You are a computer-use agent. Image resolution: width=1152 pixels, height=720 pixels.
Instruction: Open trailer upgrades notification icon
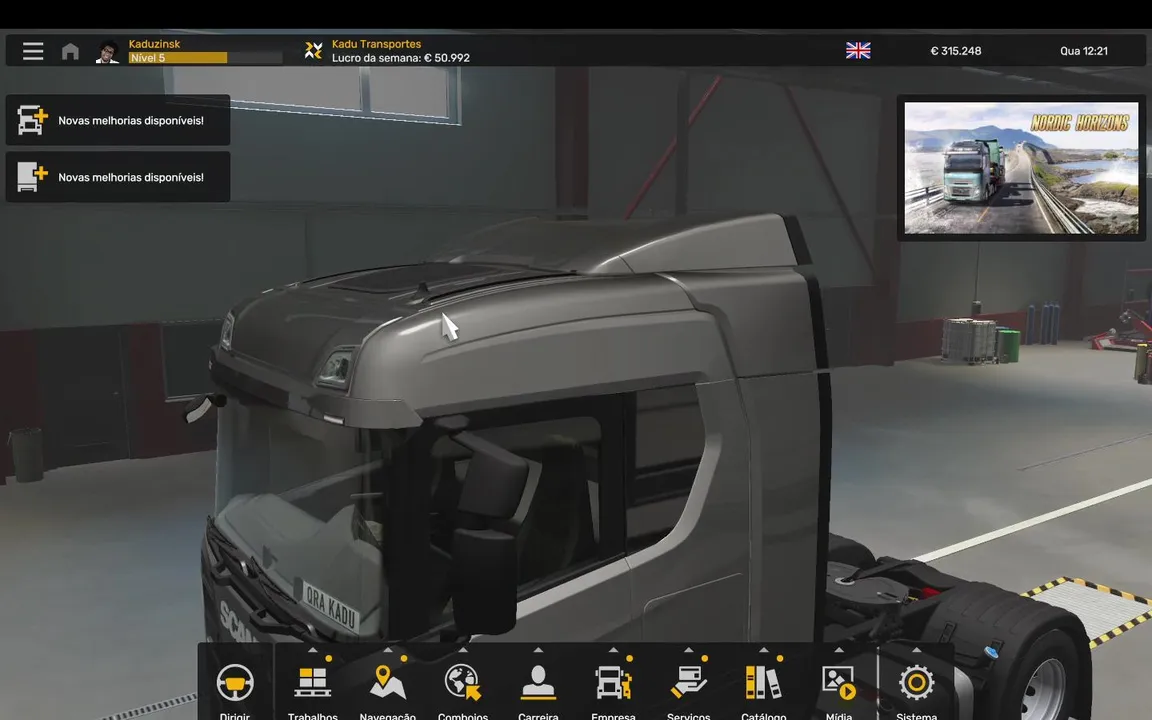[32, 176]
